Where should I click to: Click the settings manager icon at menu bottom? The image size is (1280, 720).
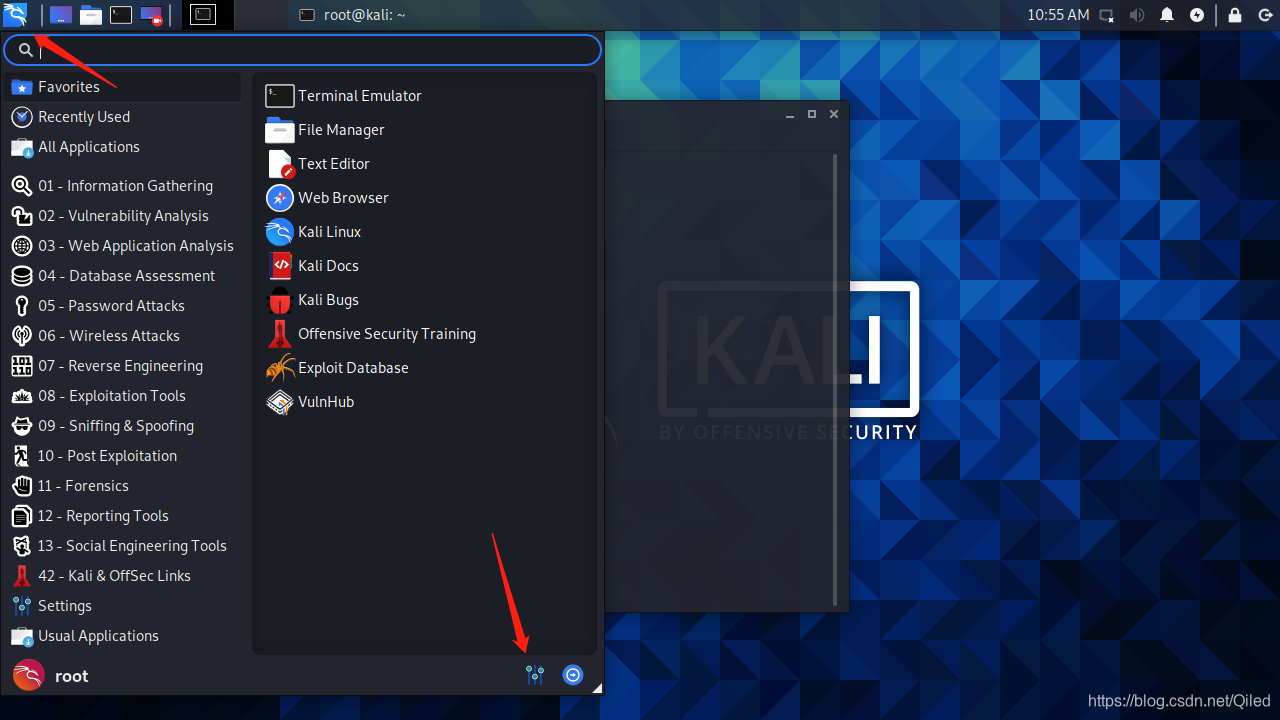click(535, 675)
